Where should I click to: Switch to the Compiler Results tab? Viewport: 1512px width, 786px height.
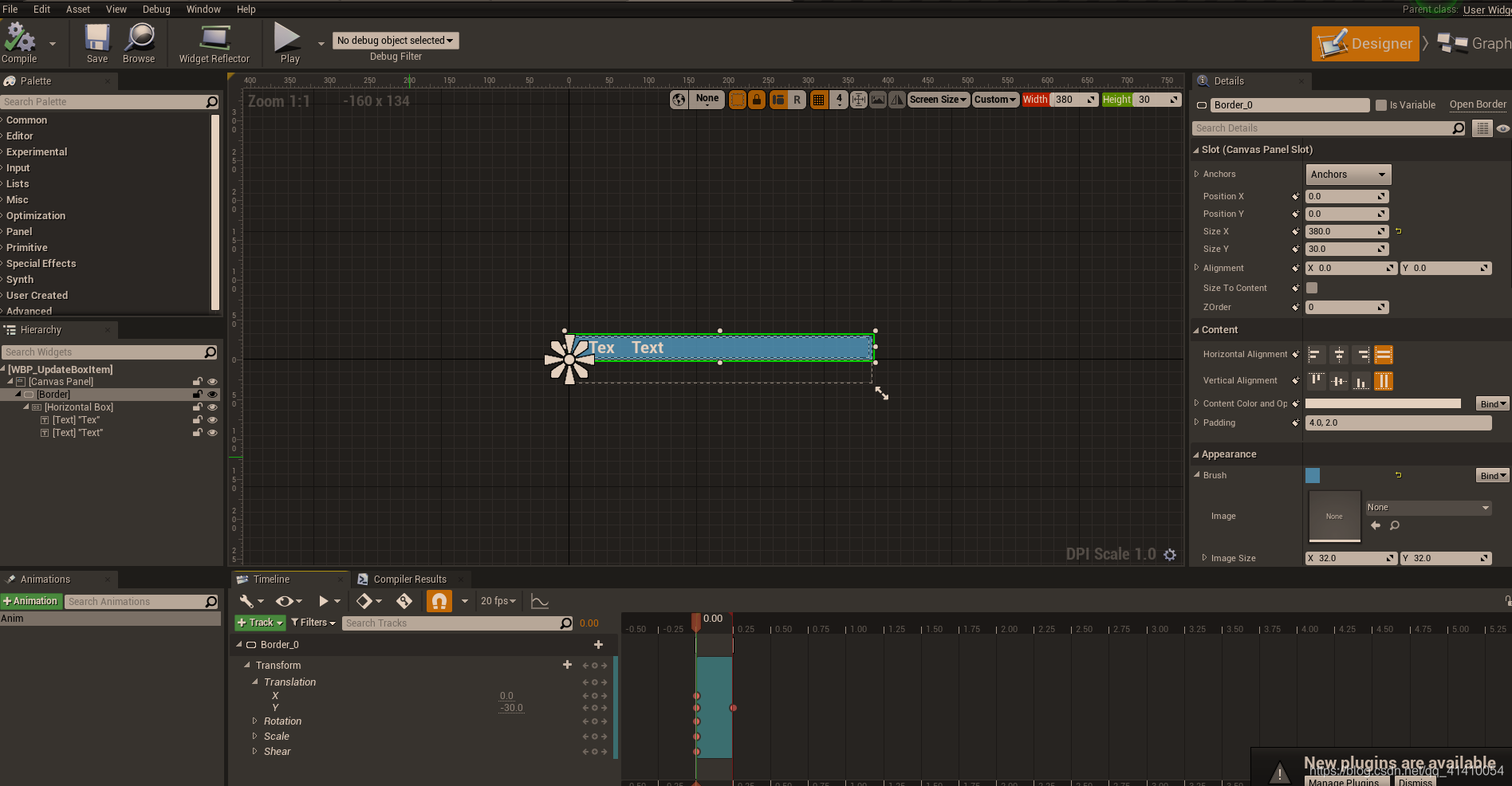point(410,579)
